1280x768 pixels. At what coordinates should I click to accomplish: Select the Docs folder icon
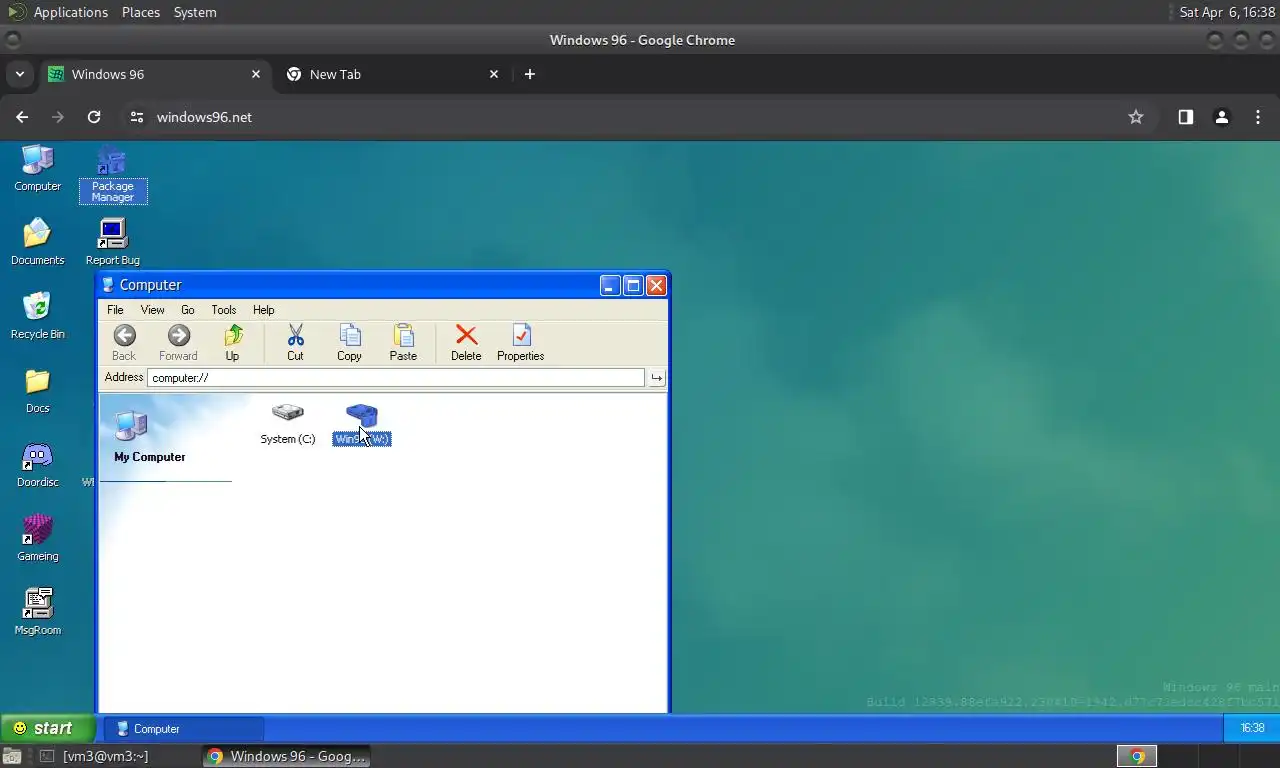[x=38, y=390]
